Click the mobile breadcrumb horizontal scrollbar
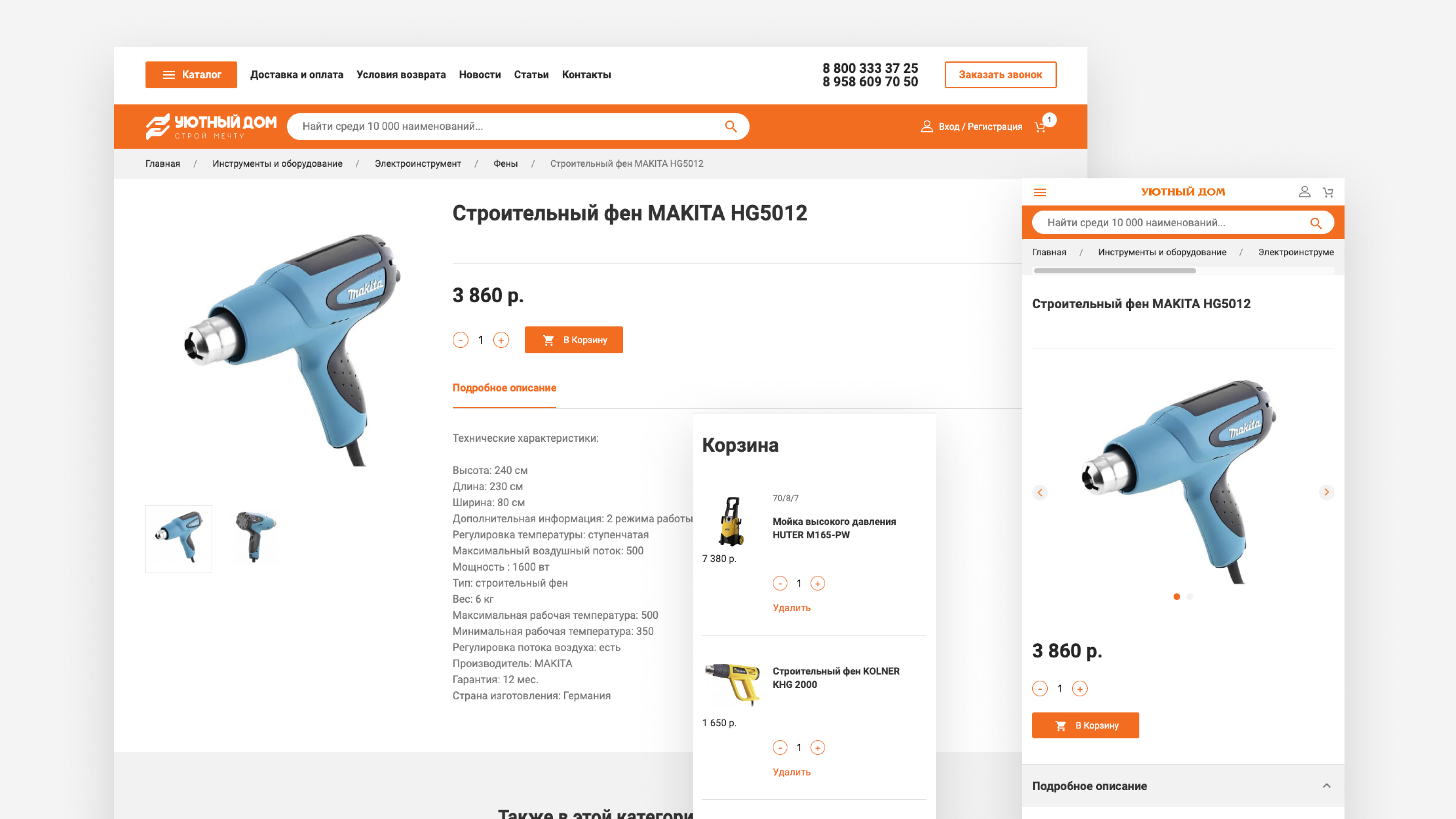Viewport: 1456px width, 819px height. (1115, 271)
